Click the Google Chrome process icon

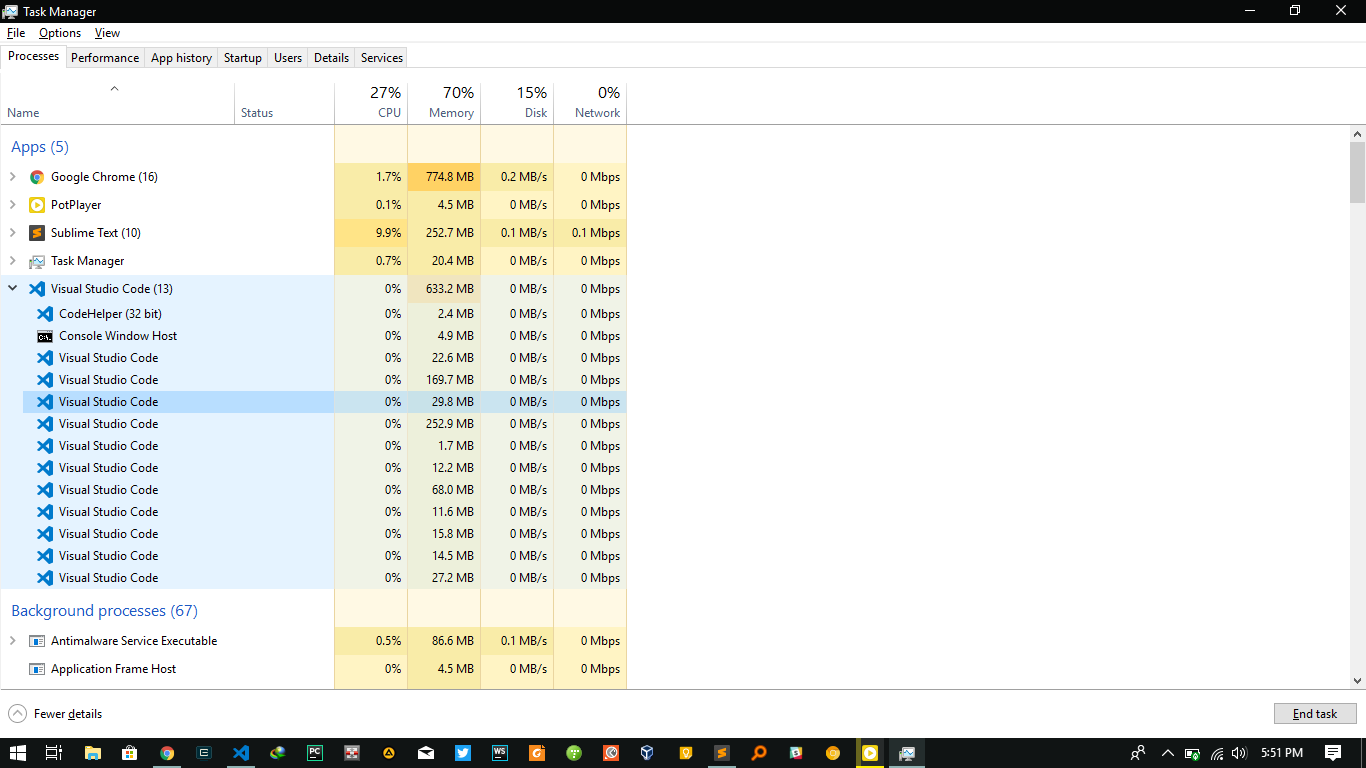[x=37, y=177]
